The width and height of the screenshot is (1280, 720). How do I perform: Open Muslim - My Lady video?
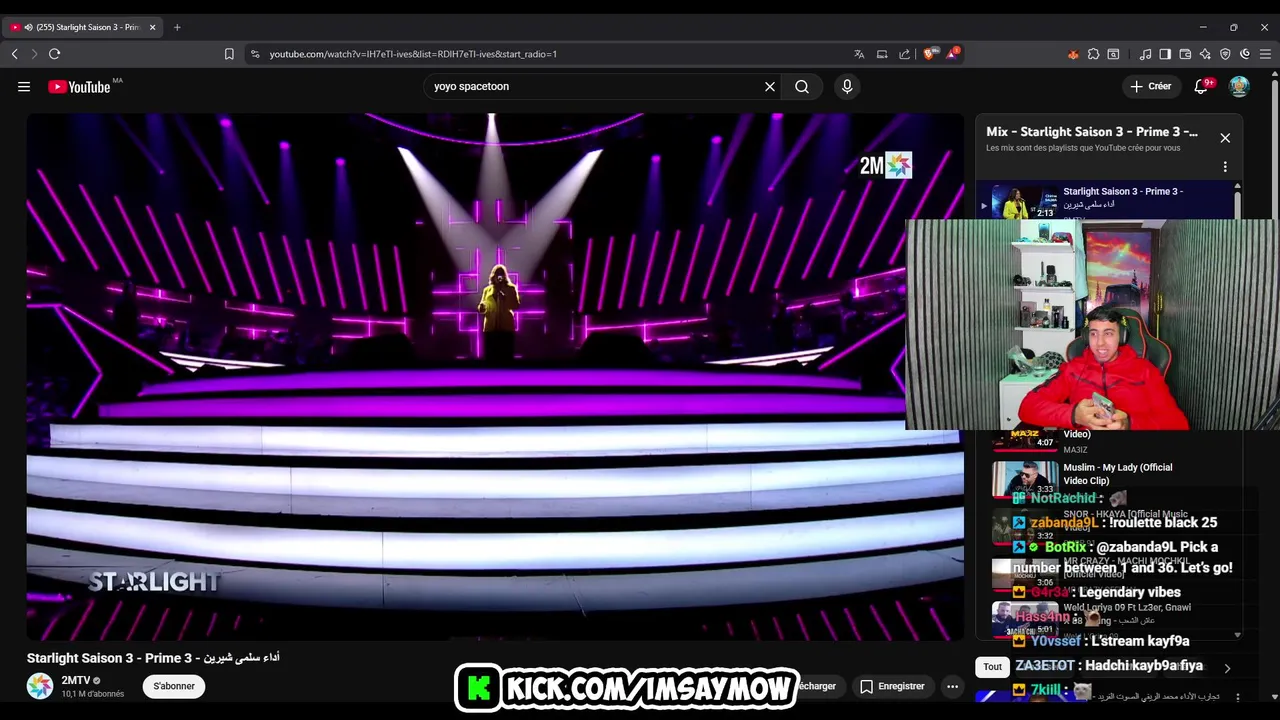point(1117,474)
